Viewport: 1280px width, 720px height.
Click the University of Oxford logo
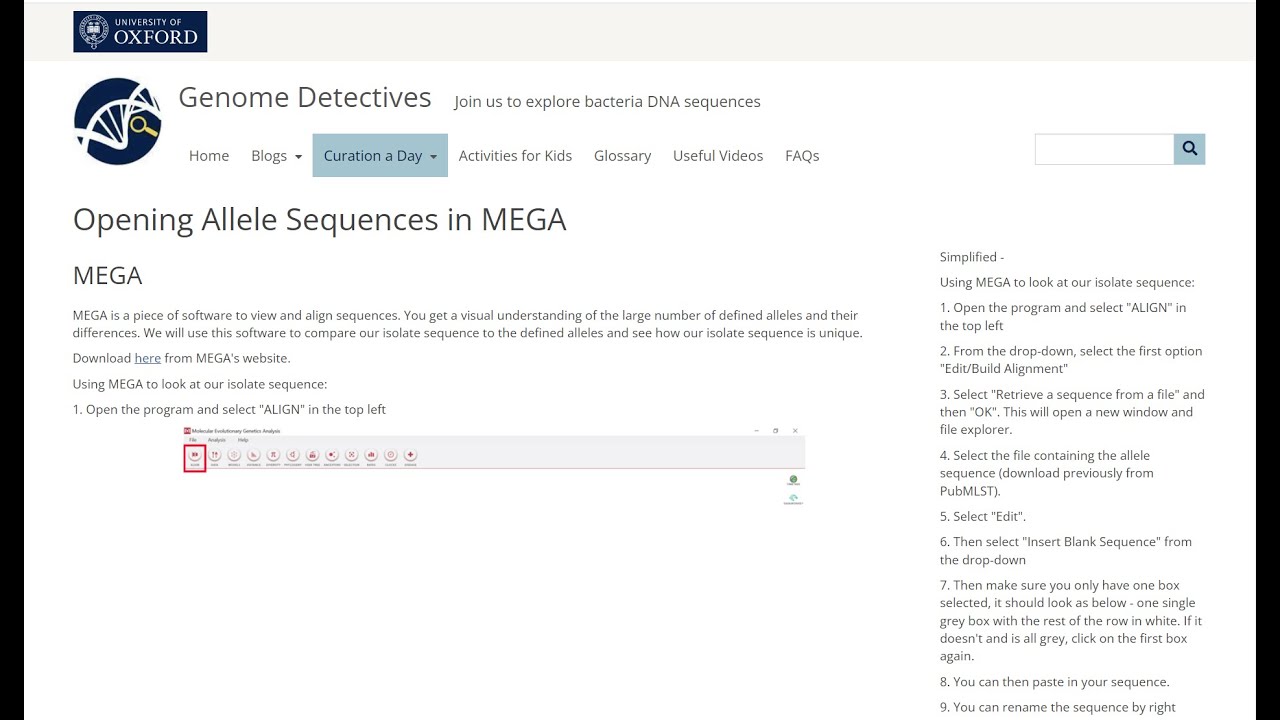(140, 32)
